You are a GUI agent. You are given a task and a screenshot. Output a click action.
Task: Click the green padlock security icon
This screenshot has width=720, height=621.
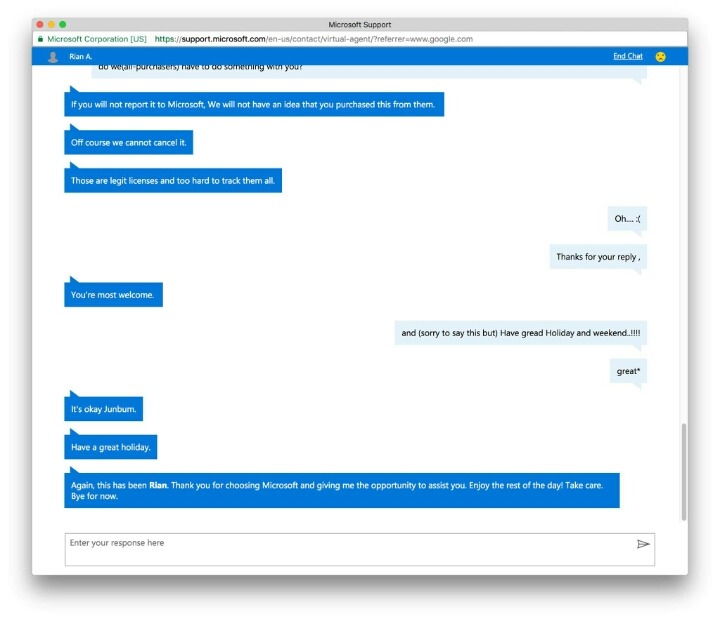(40, 39)
